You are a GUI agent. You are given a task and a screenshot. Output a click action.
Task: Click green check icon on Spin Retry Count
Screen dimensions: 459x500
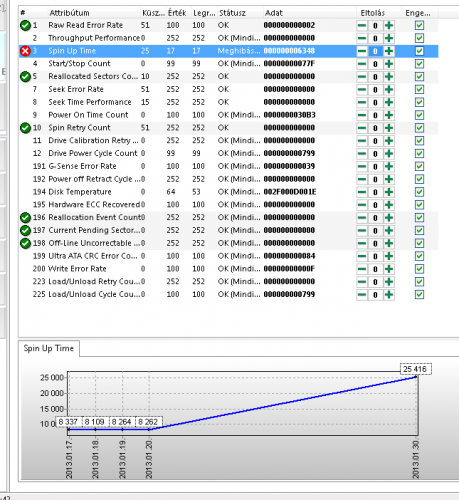(x=25, y=128)
